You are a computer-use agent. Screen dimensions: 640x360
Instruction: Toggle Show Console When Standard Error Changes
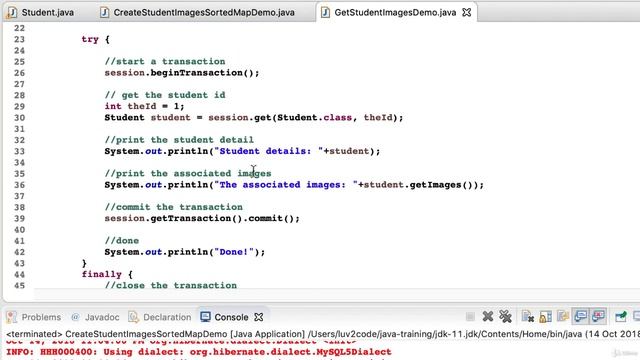point(598,316)
